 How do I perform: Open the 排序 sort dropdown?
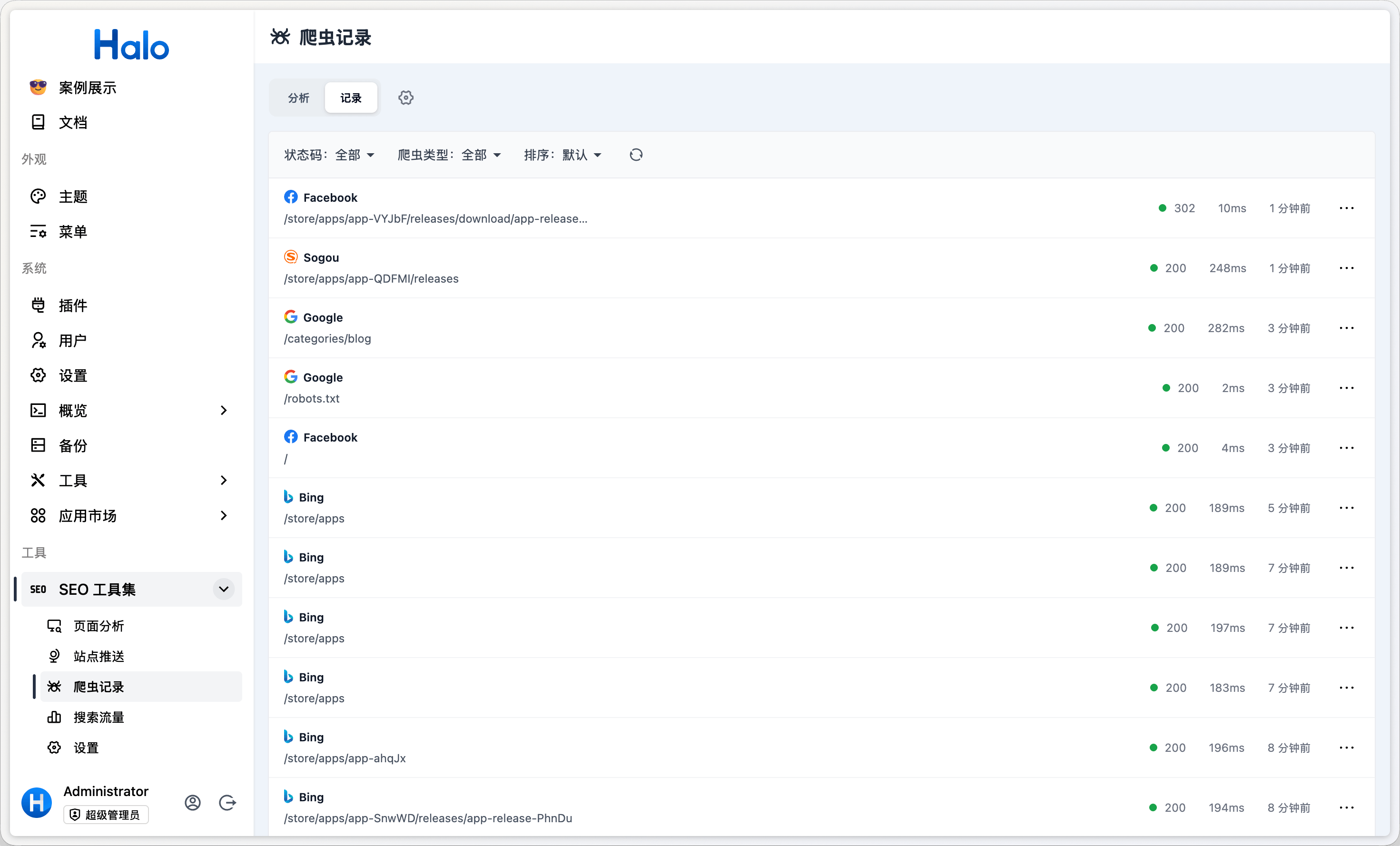[562, 155]
